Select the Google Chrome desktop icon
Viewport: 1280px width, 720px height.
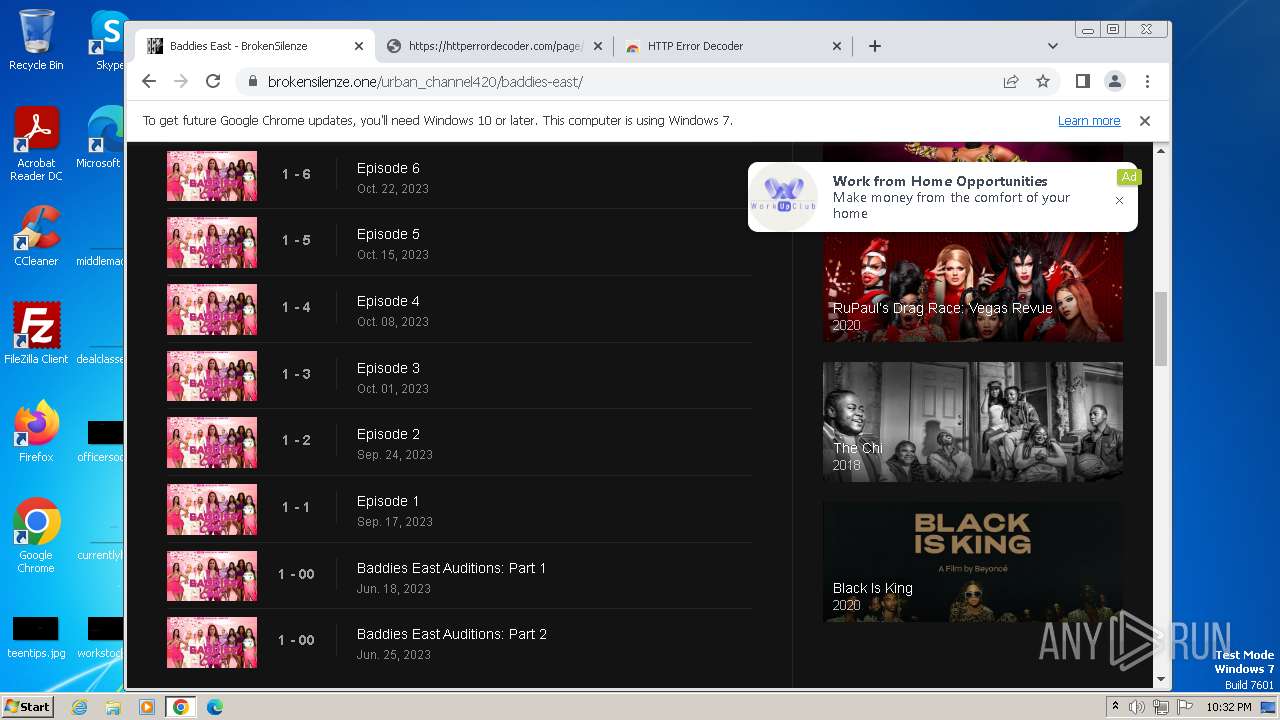click(x=36, y=536)
